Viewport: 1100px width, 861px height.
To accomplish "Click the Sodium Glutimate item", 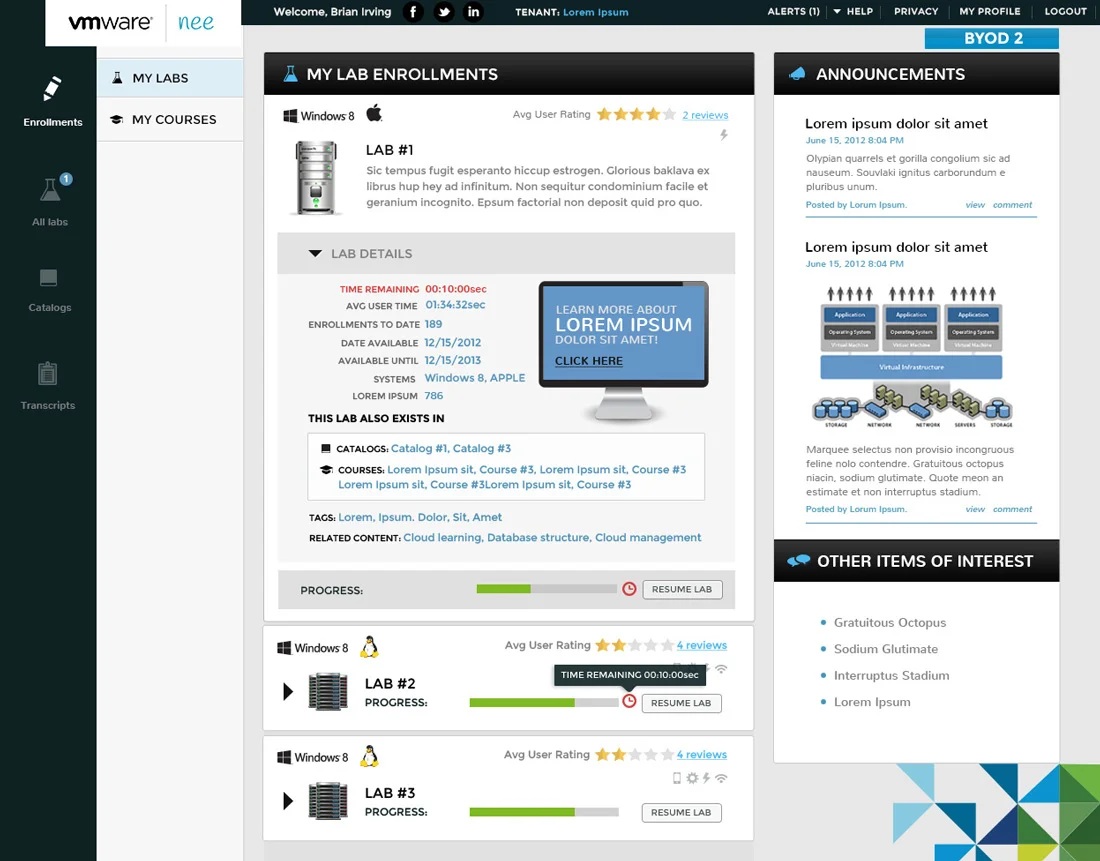I will pos(885,649).
